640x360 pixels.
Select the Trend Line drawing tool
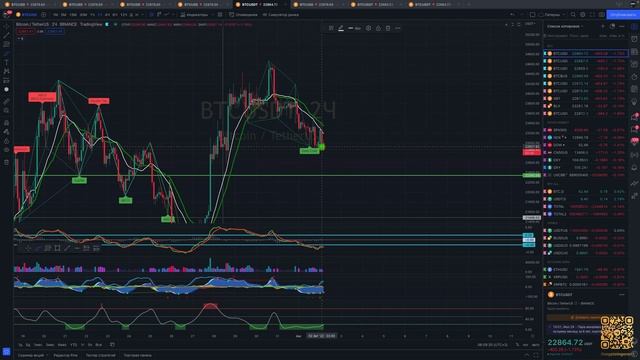pos(7,35)
